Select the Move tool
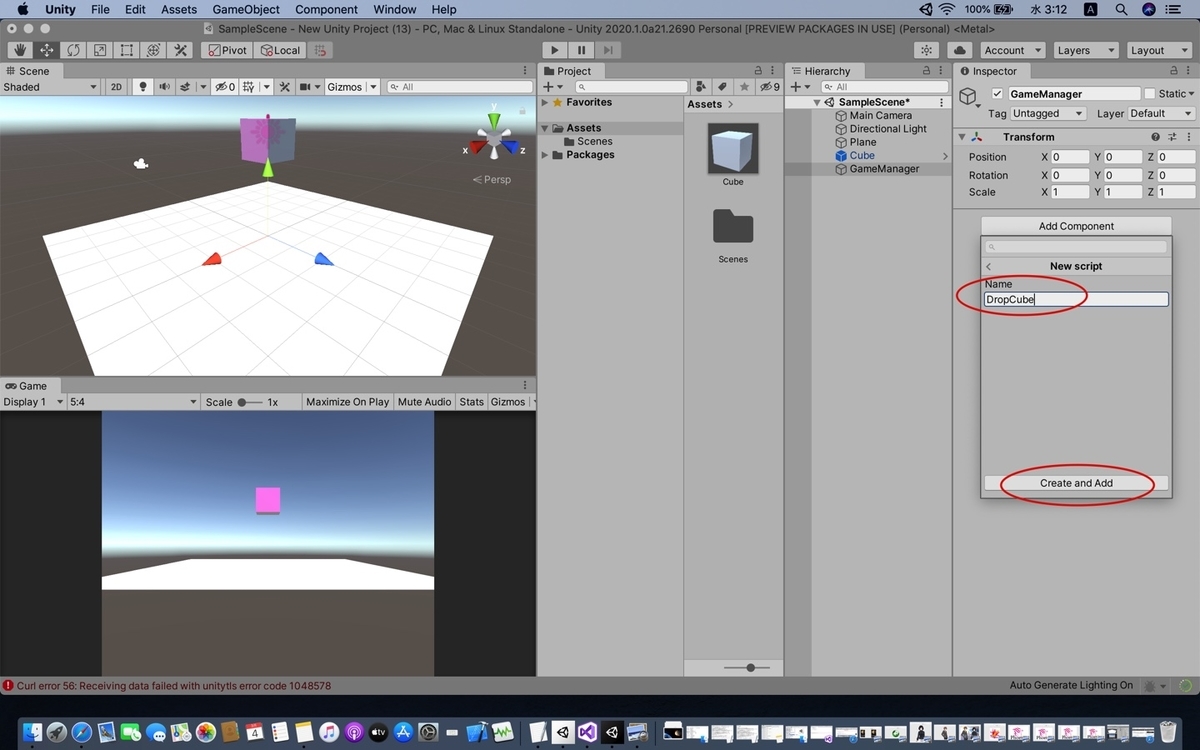 pos(47,50)
